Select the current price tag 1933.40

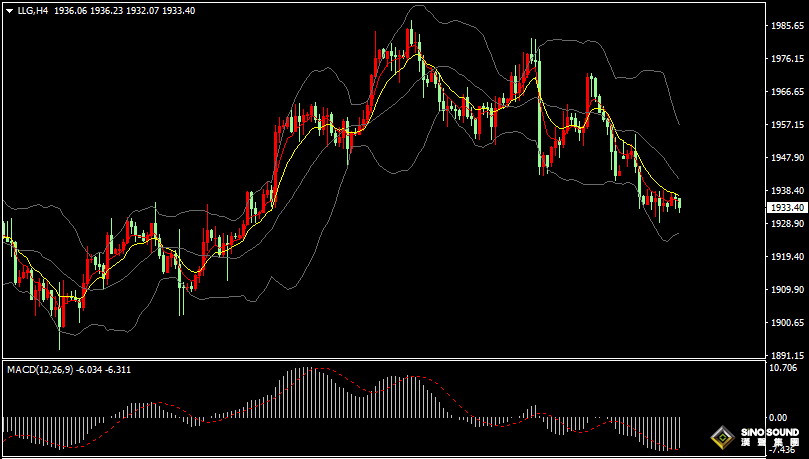[786, 207]
